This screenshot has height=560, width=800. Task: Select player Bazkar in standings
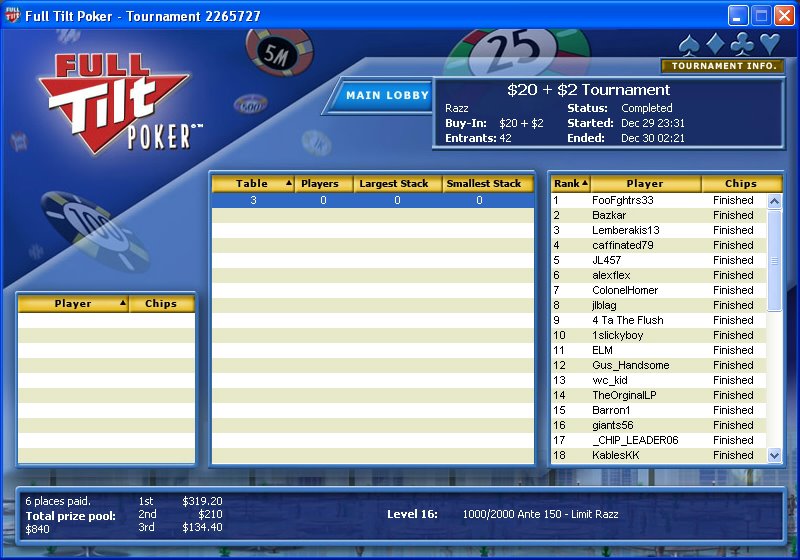(659, 215)
